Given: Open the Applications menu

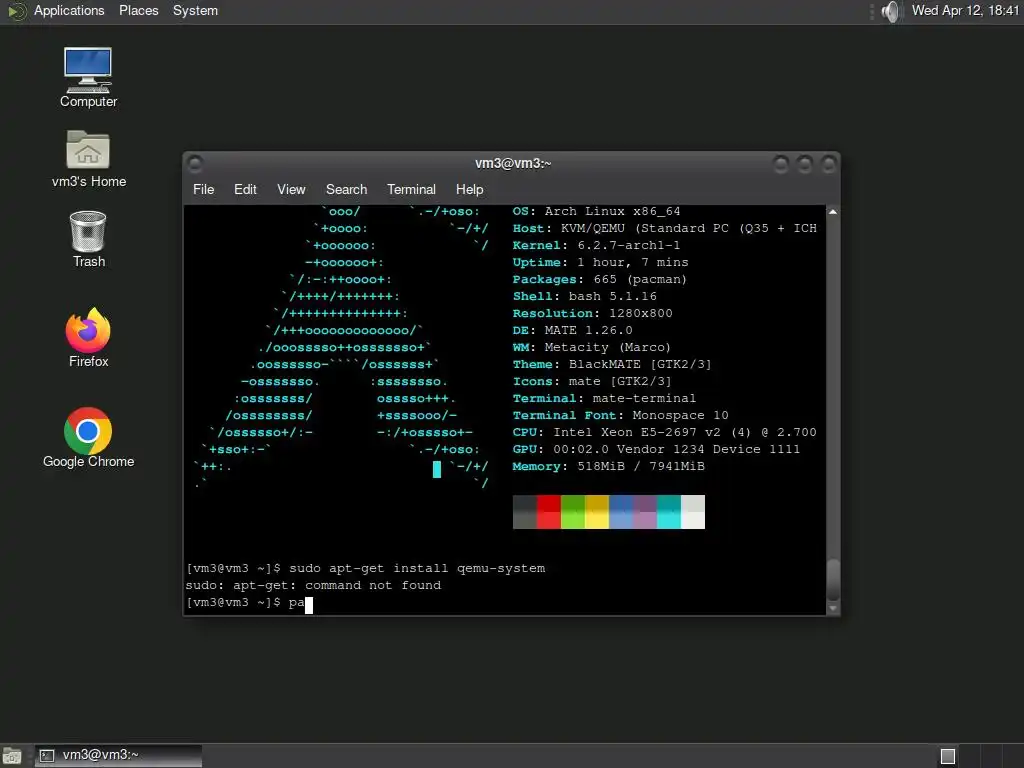Looking at the screenshot, I should pos(69,11).
